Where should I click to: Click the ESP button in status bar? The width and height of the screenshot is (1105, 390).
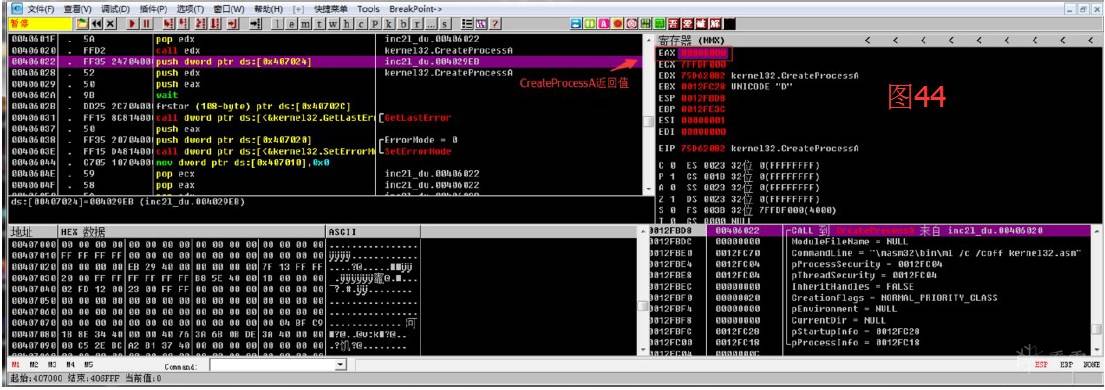point(1042,365)
